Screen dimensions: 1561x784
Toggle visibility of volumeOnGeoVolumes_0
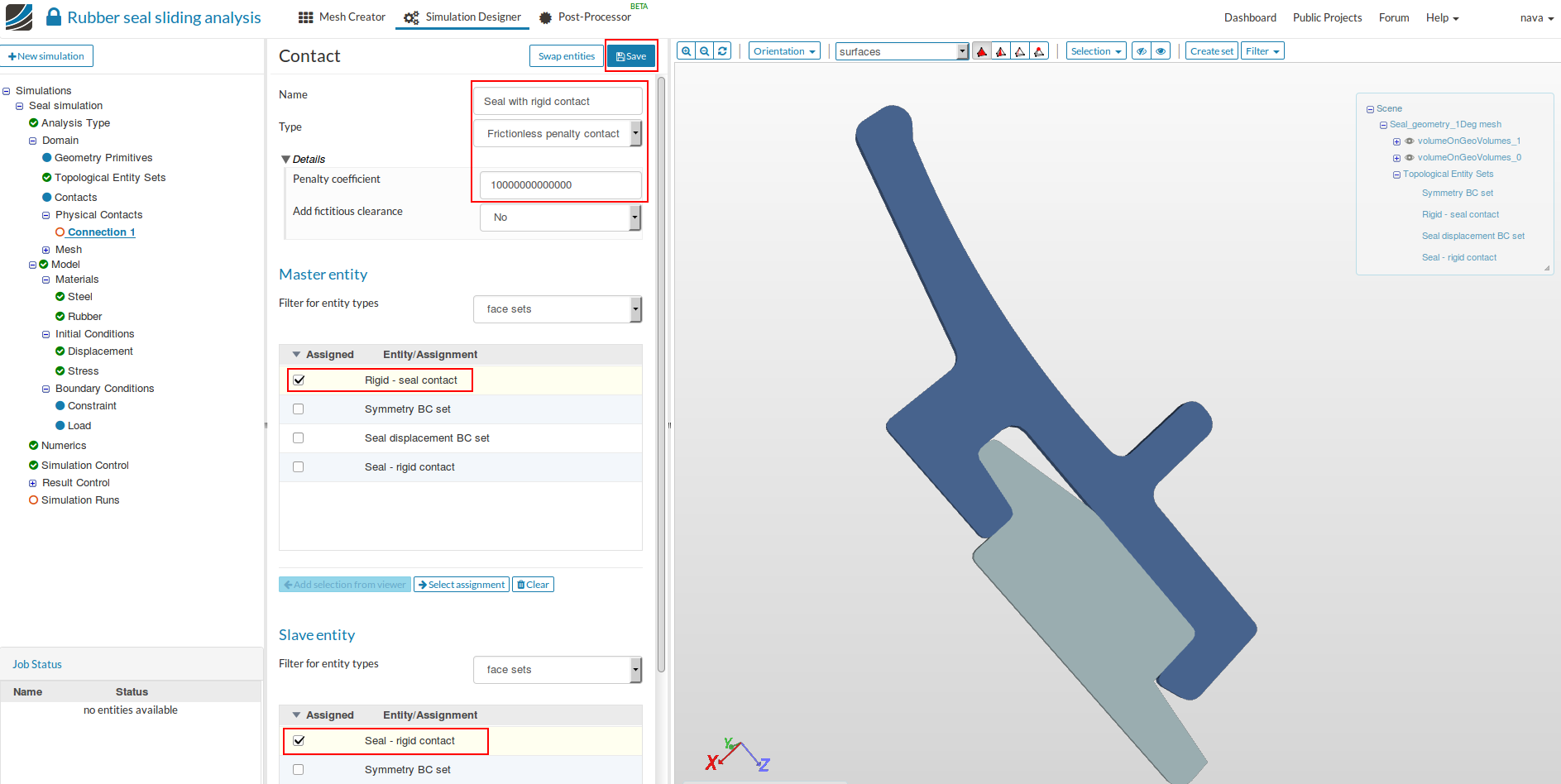coord(1410,158)
